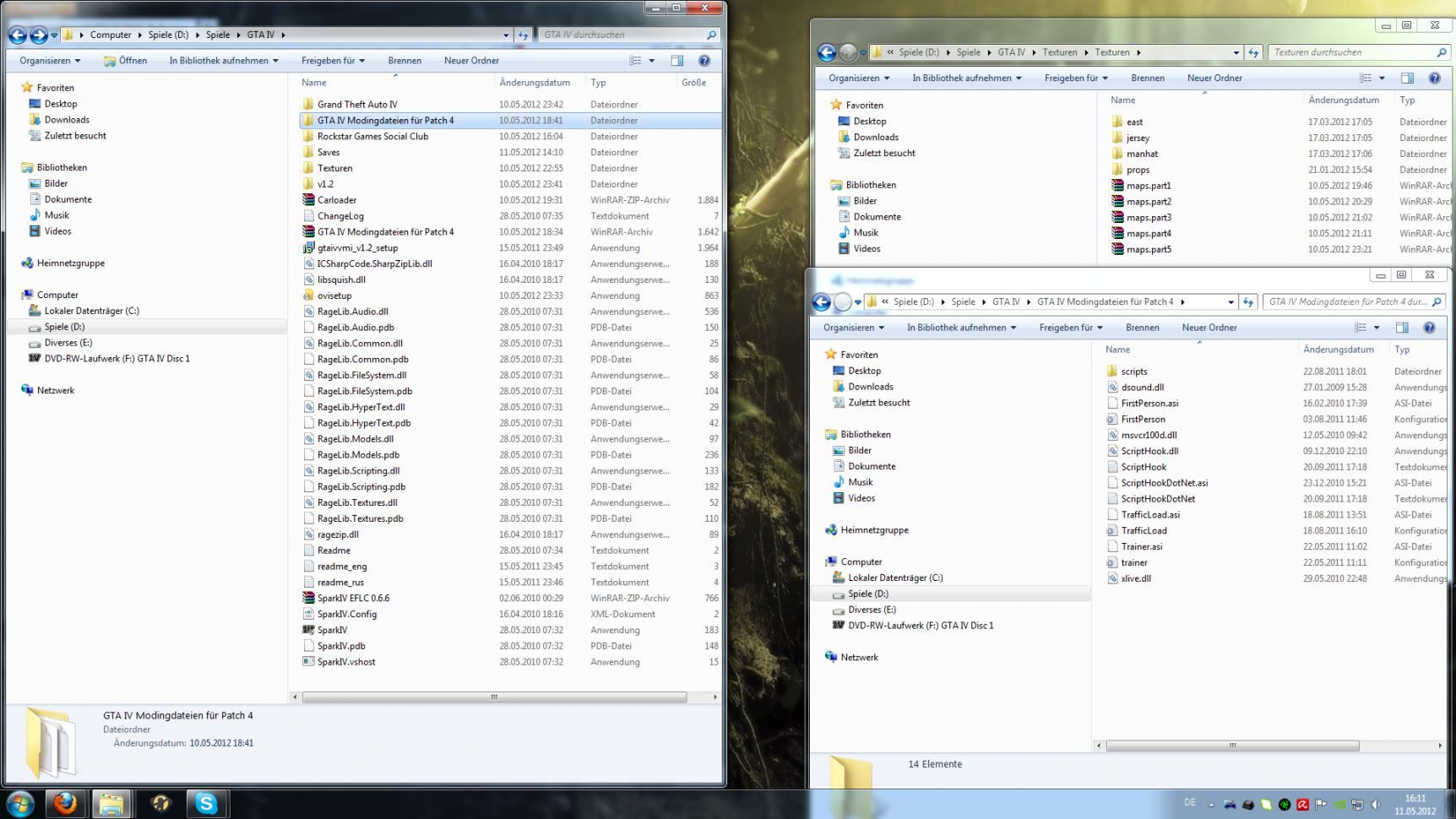The width and height of the screenshot is (1456, 819).
Task: Click the Spiele breadcrumb in the GTA IV address bar
Action: (x=217, y=35)
